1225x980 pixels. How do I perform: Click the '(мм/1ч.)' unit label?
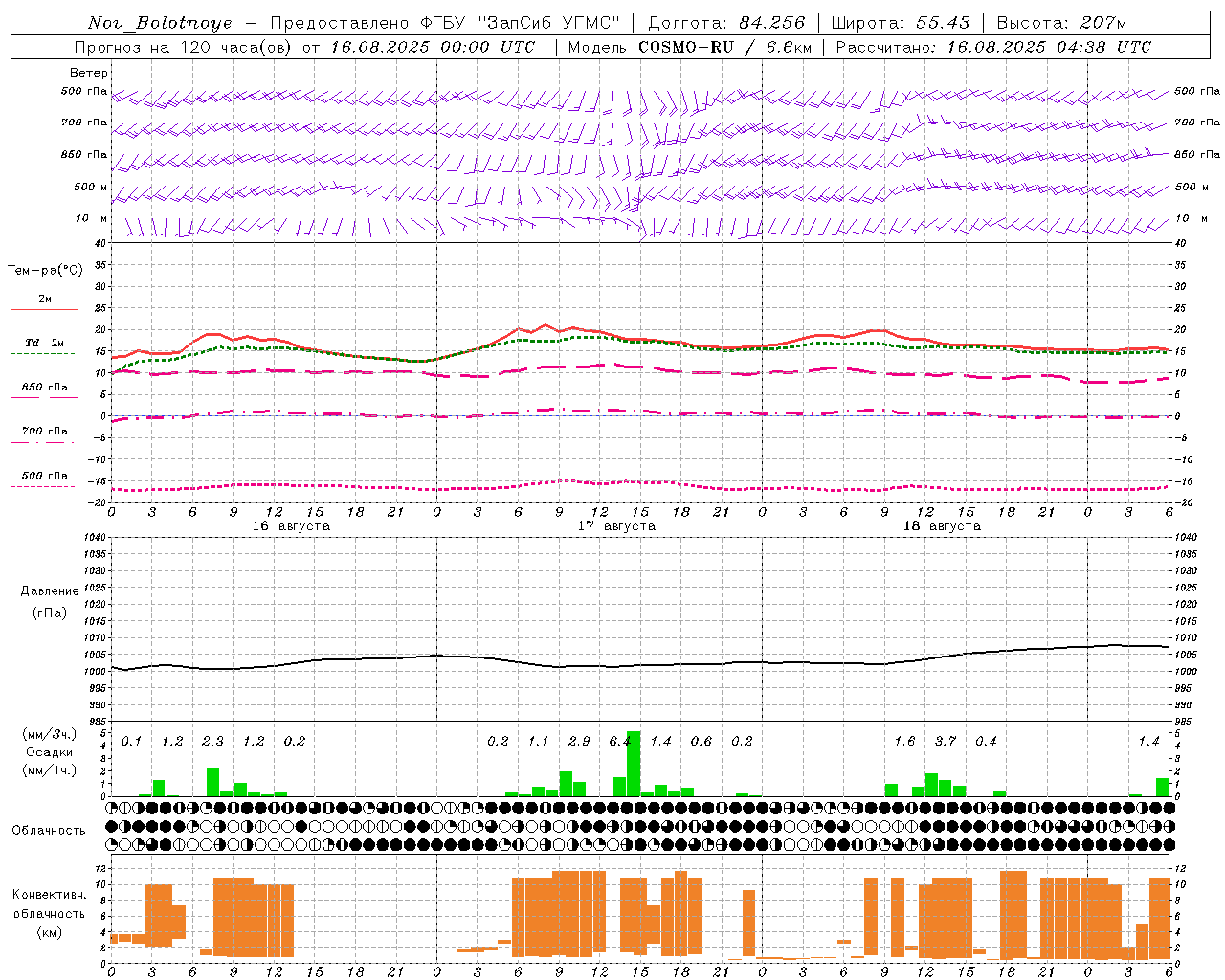[49, 770]
